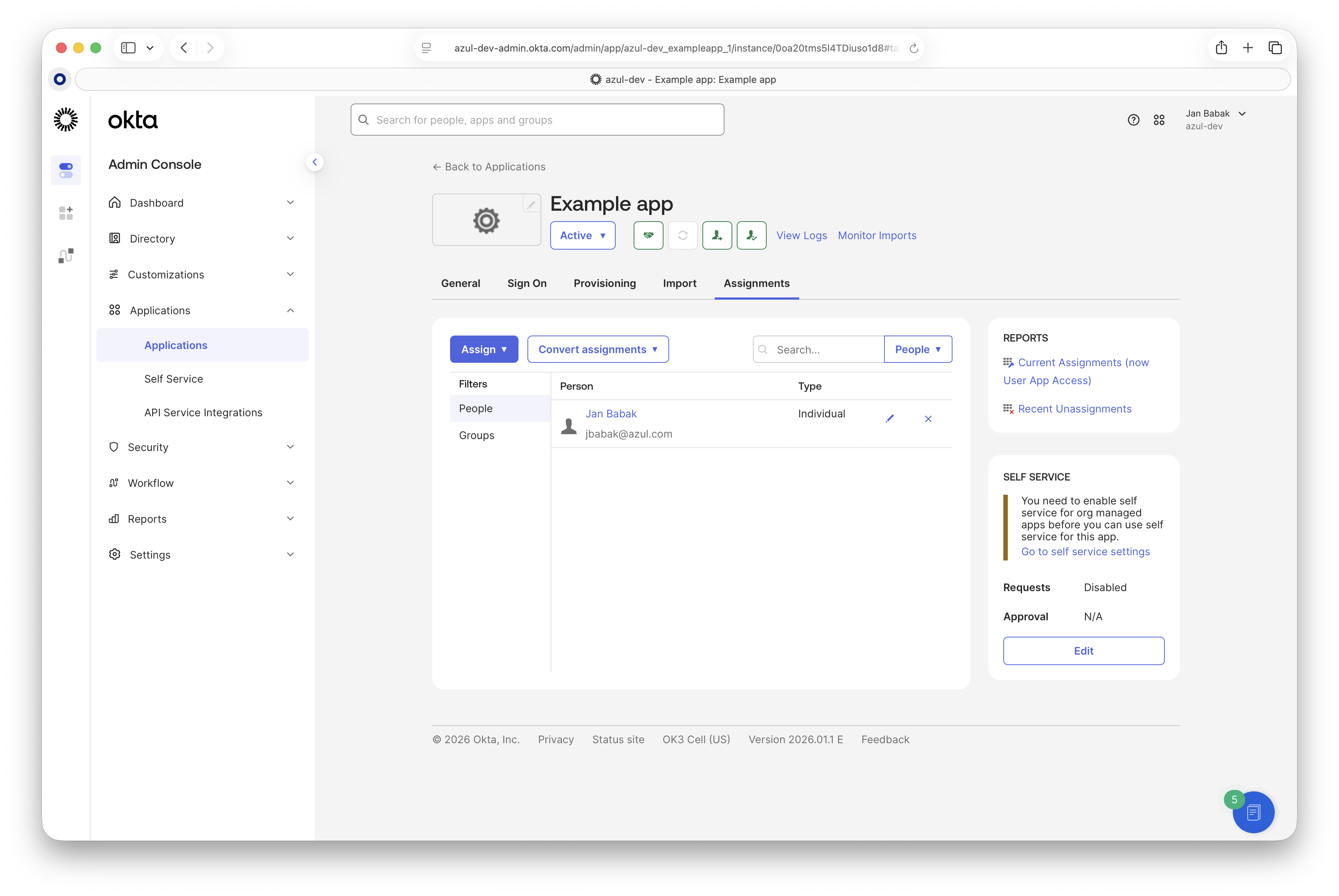Click the Okta sunburst logo in left rail
This screenshot has width=1339, height=896.
(66, 120)
